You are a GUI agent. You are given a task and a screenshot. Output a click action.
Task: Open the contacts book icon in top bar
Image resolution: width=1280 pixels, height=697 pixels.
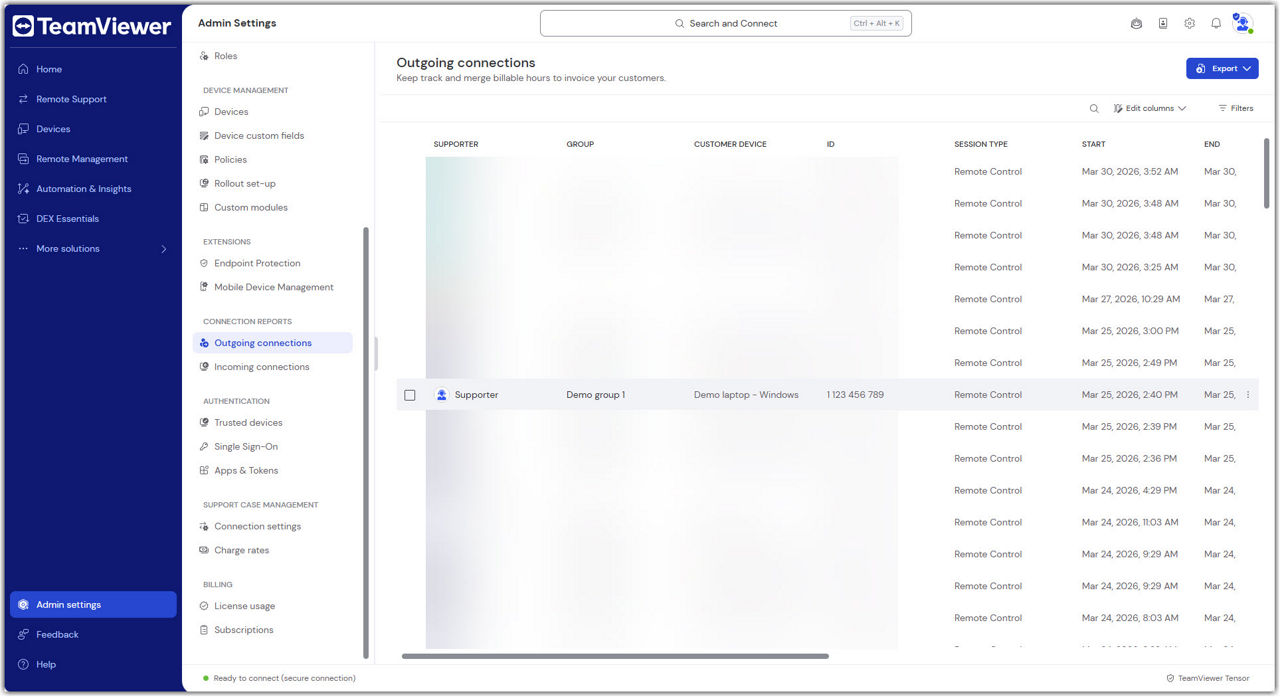point(1163,24)
